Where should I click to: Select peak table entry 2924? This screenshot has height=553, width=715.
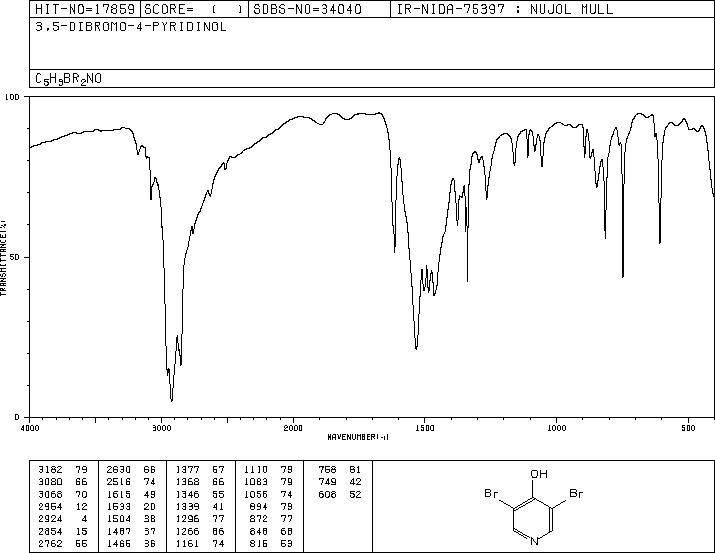pos(63,519)
